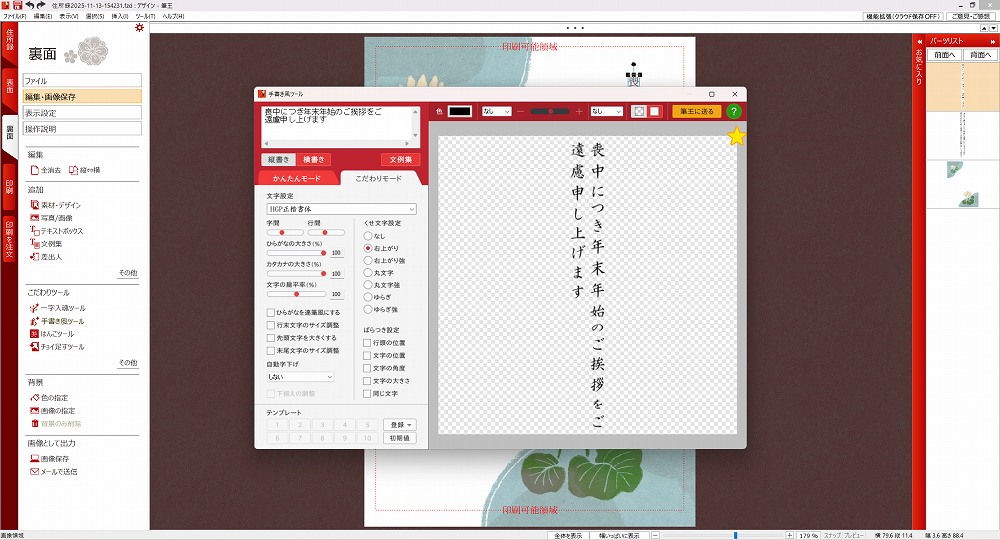
Task: Select the なし radio under くせ文字設定
Action: (368, 236)
